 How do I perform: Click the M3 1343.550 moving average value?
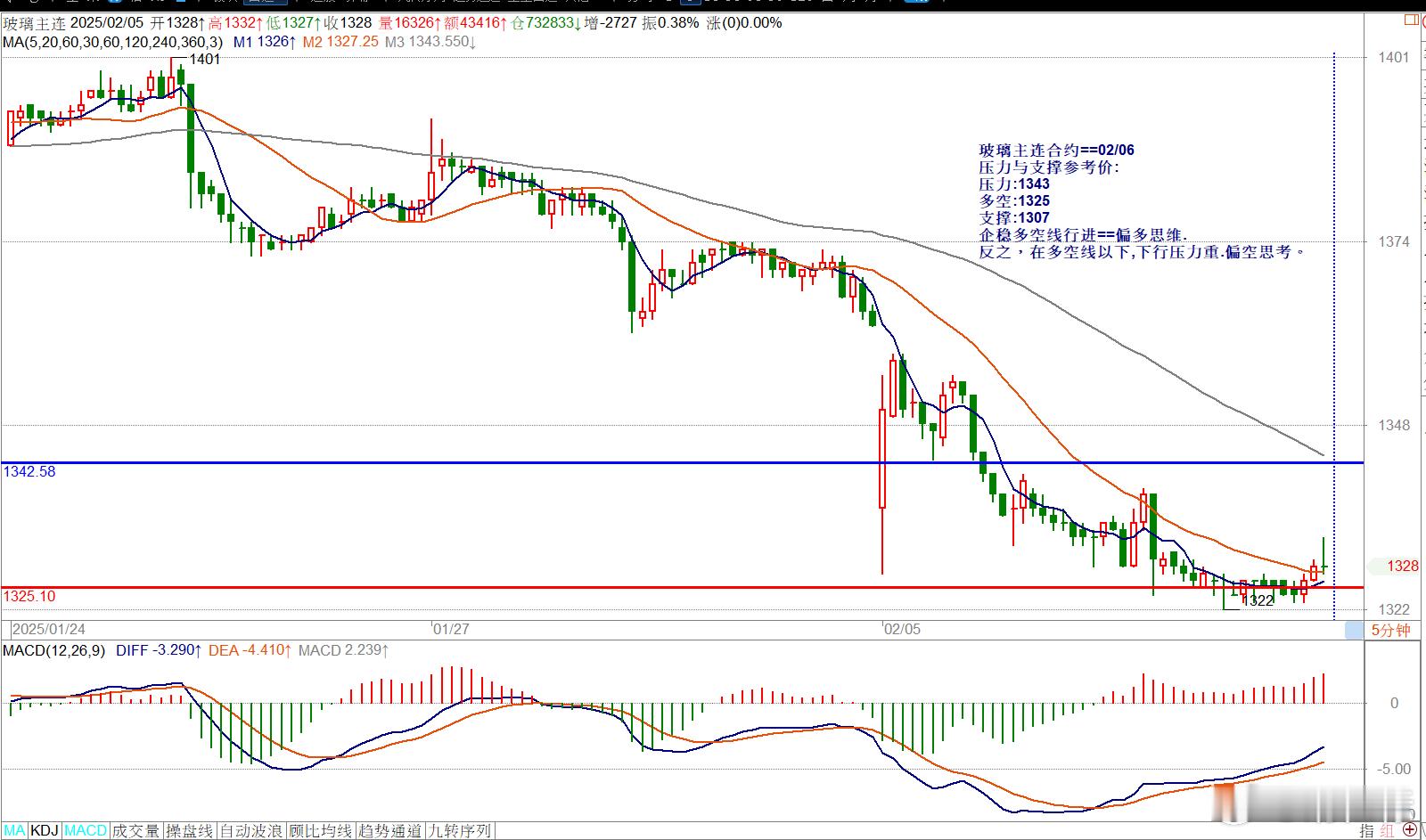click(430, 42)
